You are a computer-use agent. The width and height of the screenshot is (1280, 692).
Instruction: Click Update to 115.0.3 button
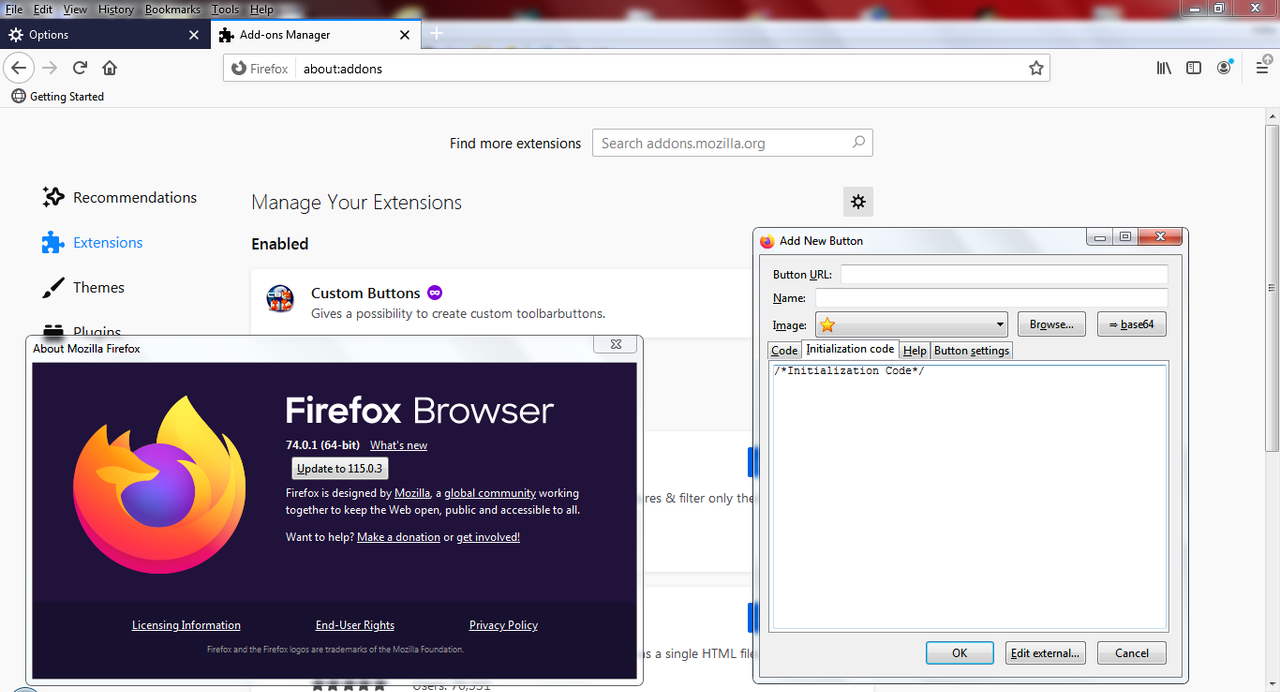pyautogui.click(x=340, y=468)
